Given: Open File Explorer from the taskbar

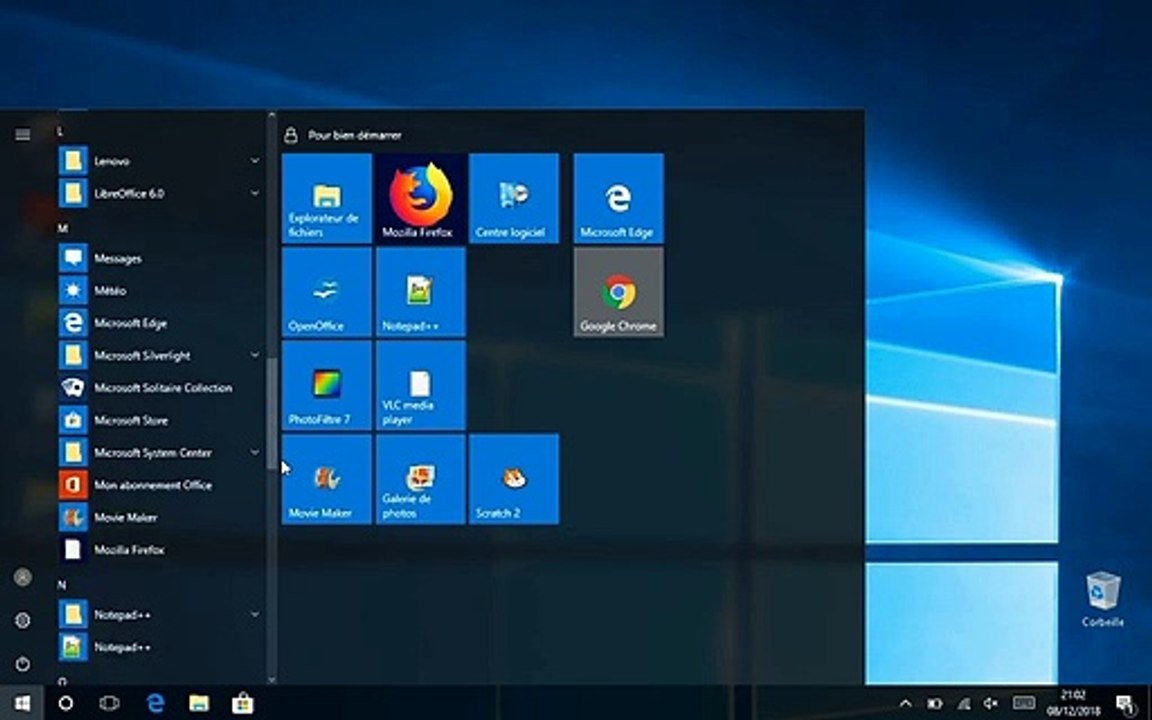Looking at the screenshot, I should point(198,703).
